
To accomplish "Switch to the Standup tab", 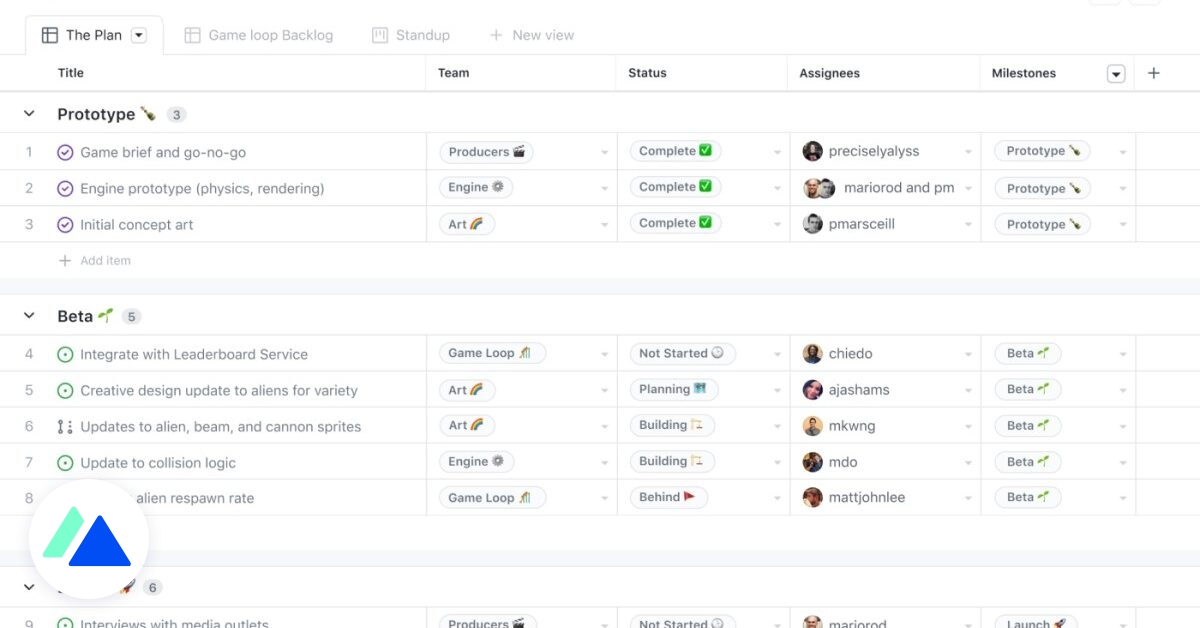I will (410, 34).
